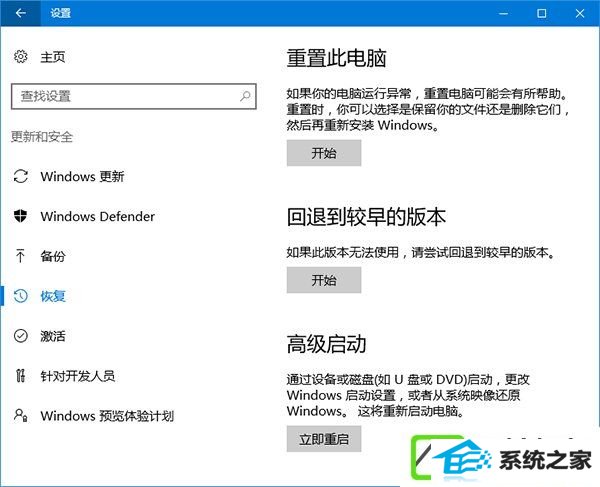Open 主页 home link
The image size is (600, 487).
pyautogui.click(x=53, y=57)
